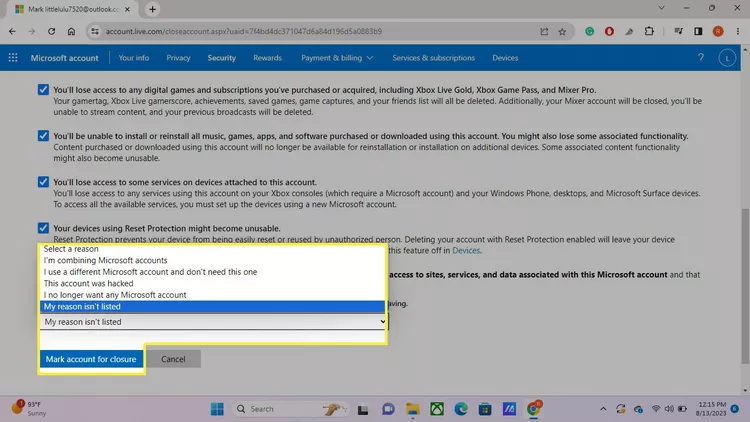Open Microsoft Store from taskbar
The image size is (750, 422).
[x=485, y=409]
